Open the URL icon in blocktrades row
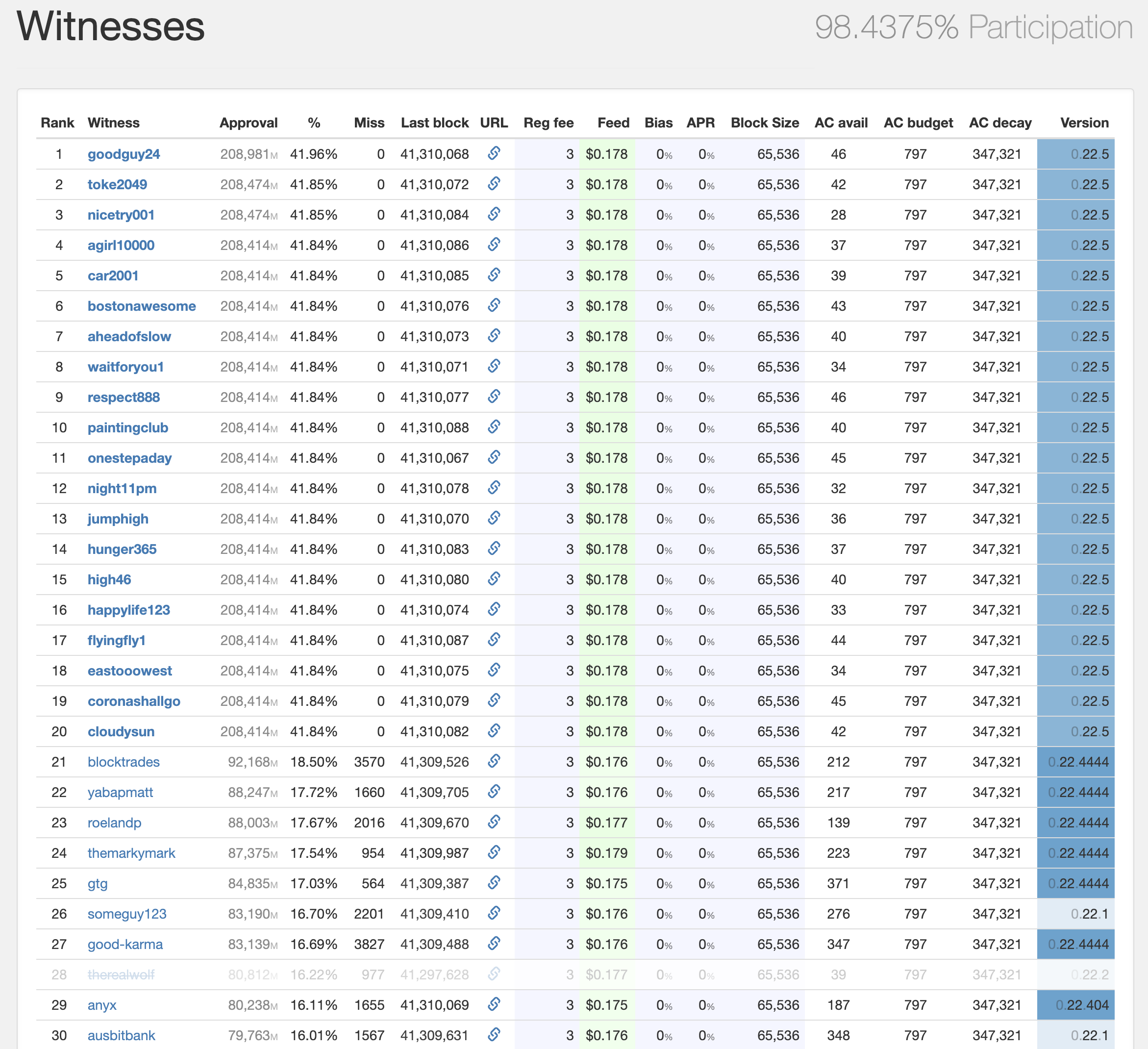The image size is (1148, 1049). click(x=494, y=761)
